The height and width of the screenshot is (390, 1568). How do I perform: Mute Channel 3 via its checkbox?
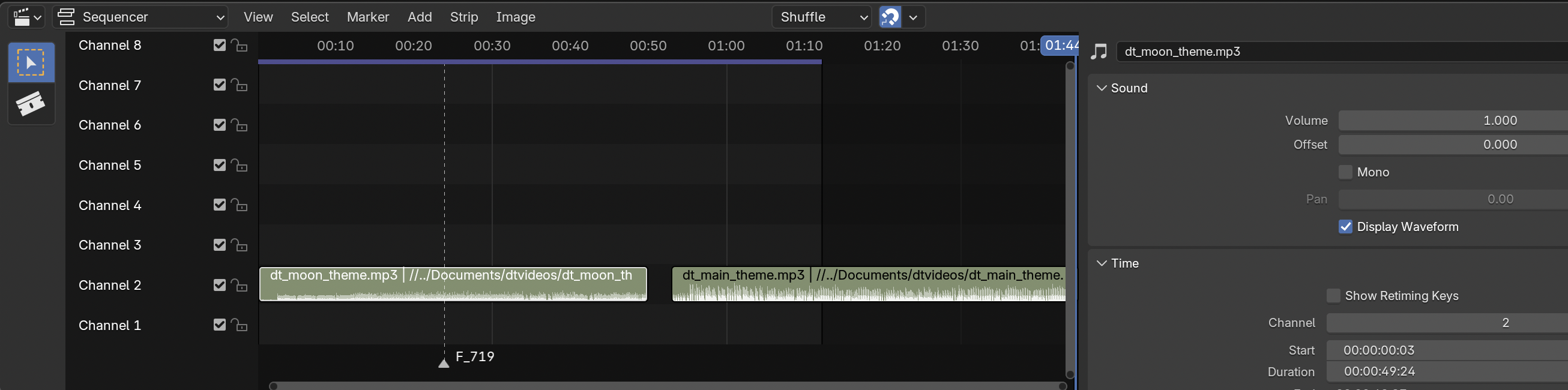tap(220, 245)
